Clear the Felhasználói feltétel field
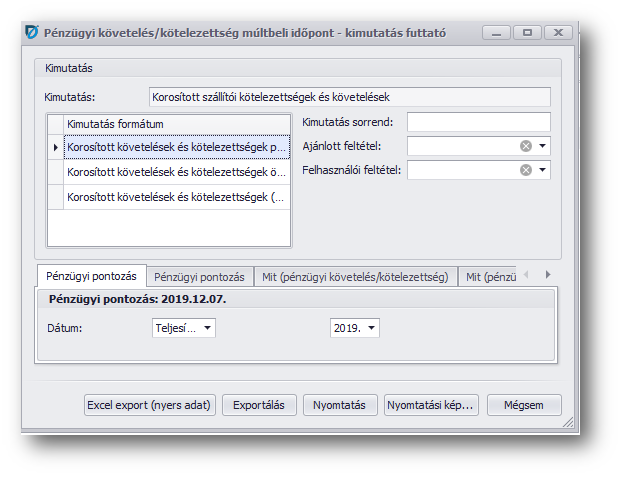 click(525, 170)
